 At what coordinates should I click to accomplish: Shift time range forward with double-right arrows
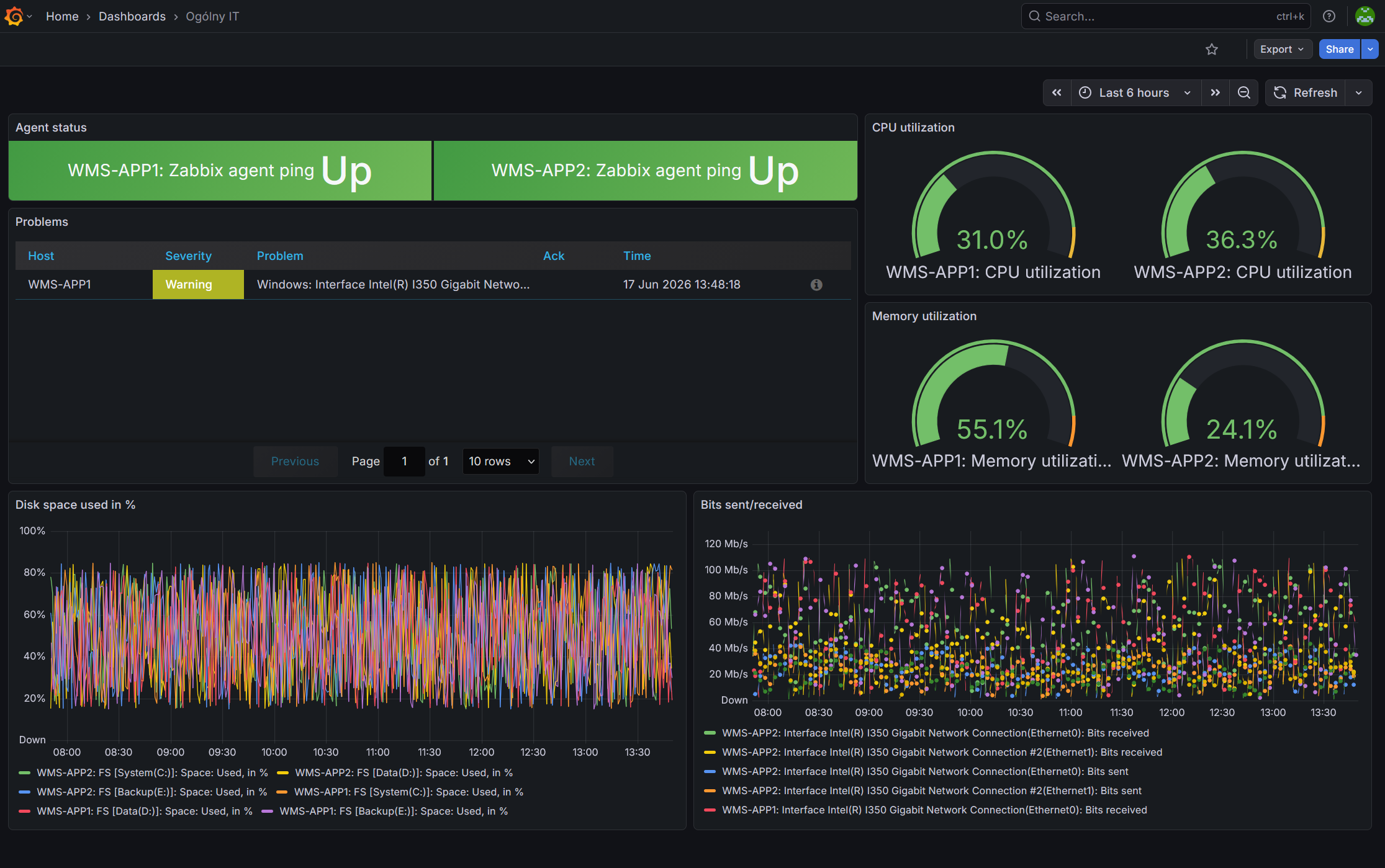[1215, 92]
